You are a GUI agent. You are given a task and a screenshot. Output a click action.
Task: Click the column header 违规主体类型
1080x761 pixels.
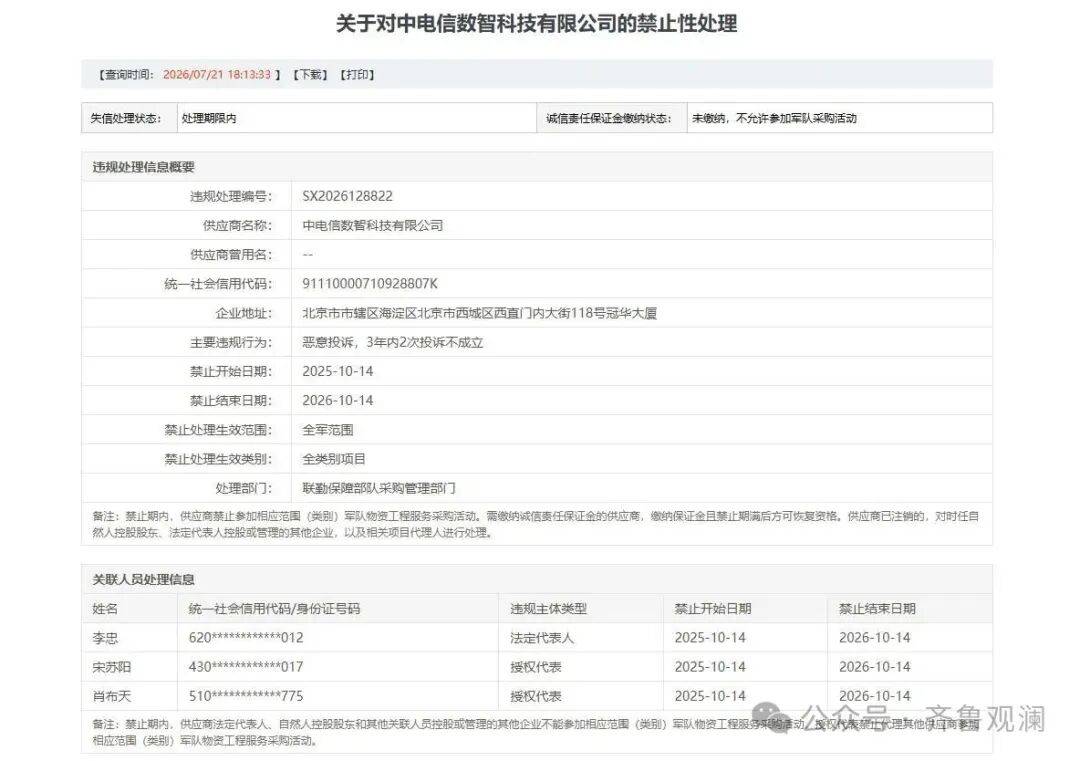pyautogui.click(x=548, y=609)
